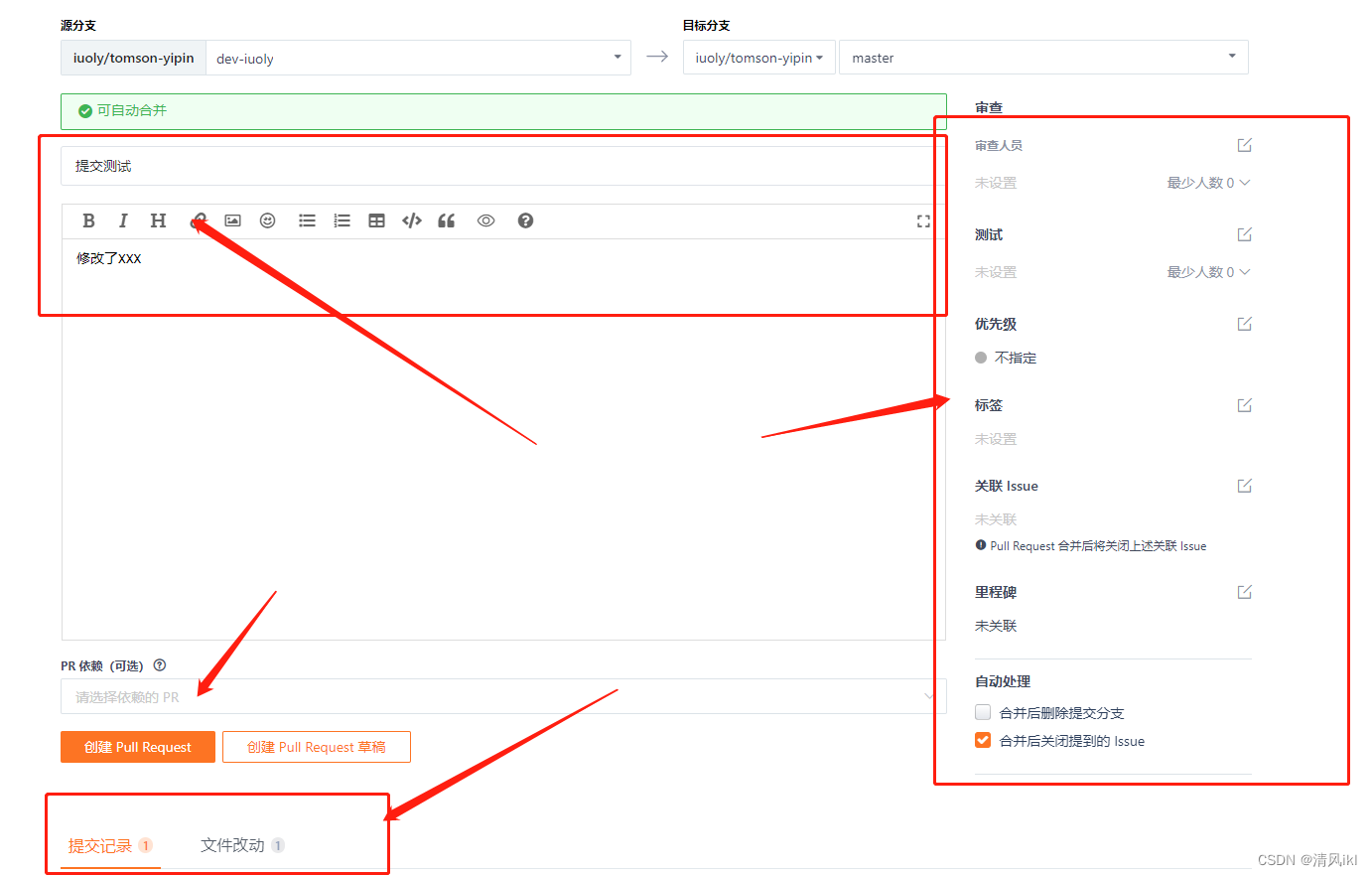The width and height of the screenshot is (1372, 876).
Task: Insert table in description editor
Action: pos(376,220)
